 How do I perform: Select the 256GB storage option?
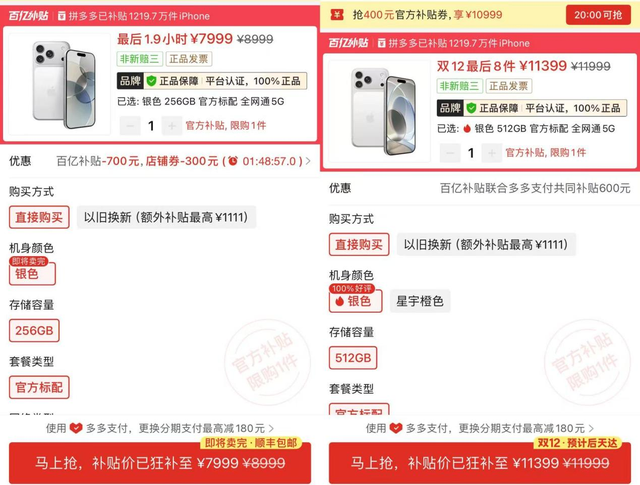click(34, 331)
